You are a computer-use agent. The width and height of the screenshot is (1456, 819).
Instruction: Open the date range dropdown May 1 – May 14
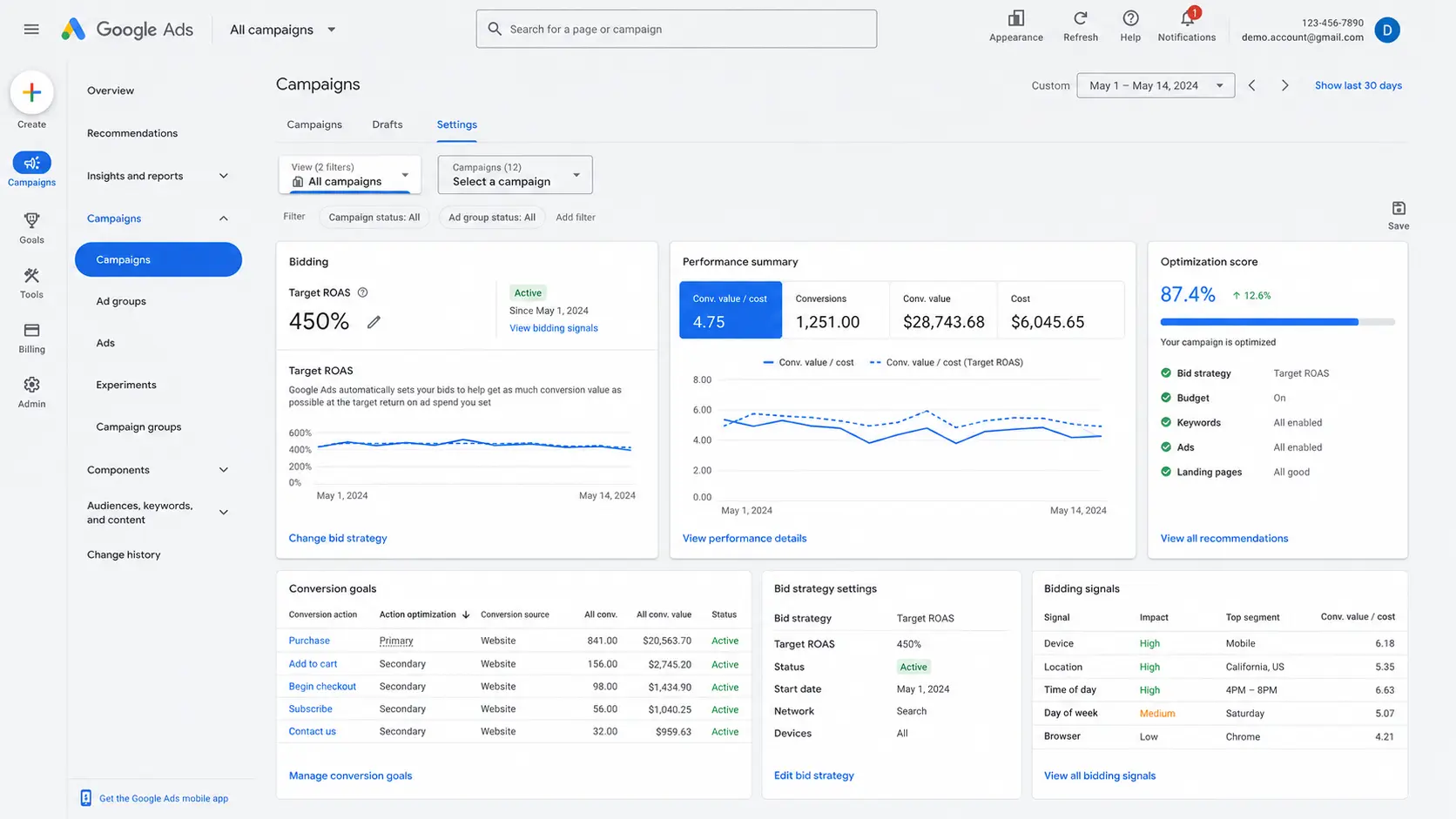[x=1156, y=85]
